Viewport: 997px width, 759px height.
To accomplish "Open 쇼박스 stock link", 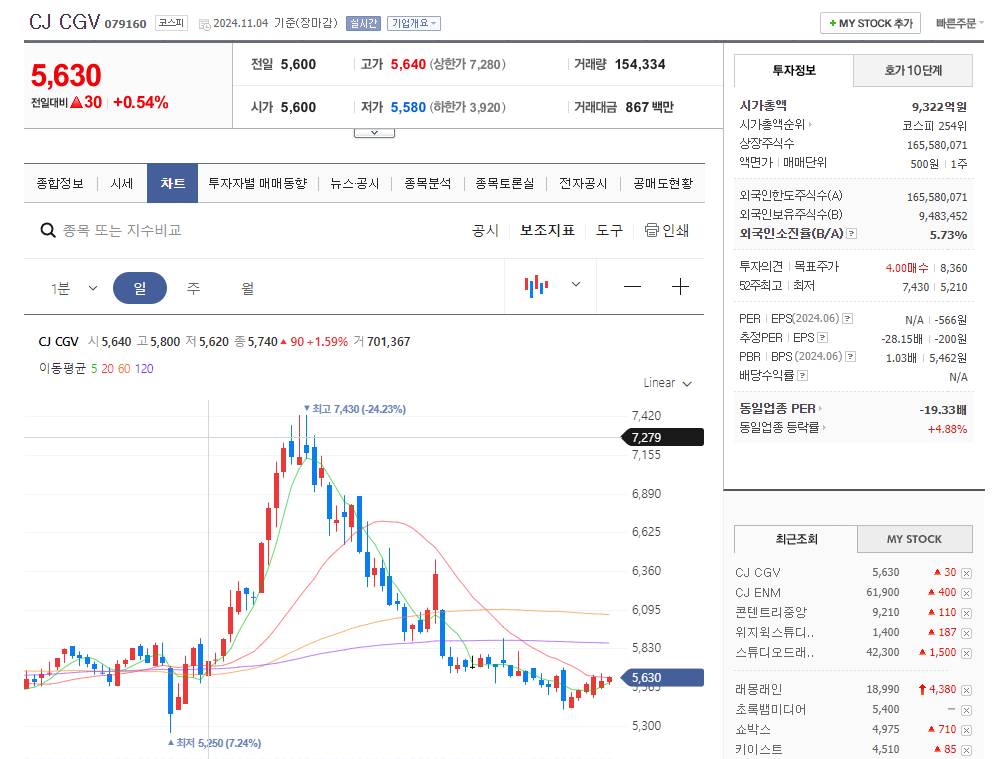I will click(x=753, y=729).
